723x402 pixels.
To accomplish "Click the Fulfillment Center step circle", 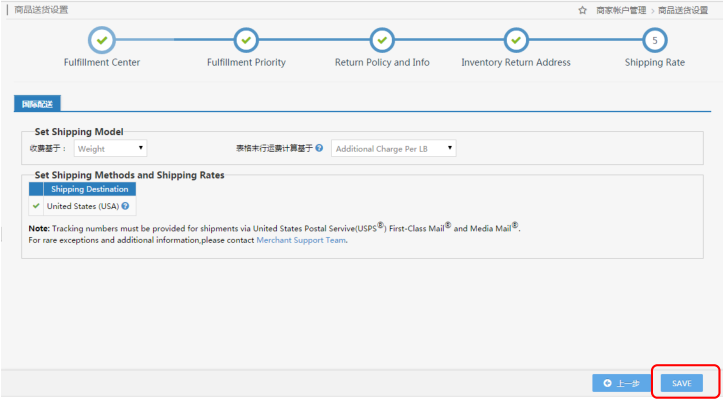I will pyautogui.click(x=102, y=40).
